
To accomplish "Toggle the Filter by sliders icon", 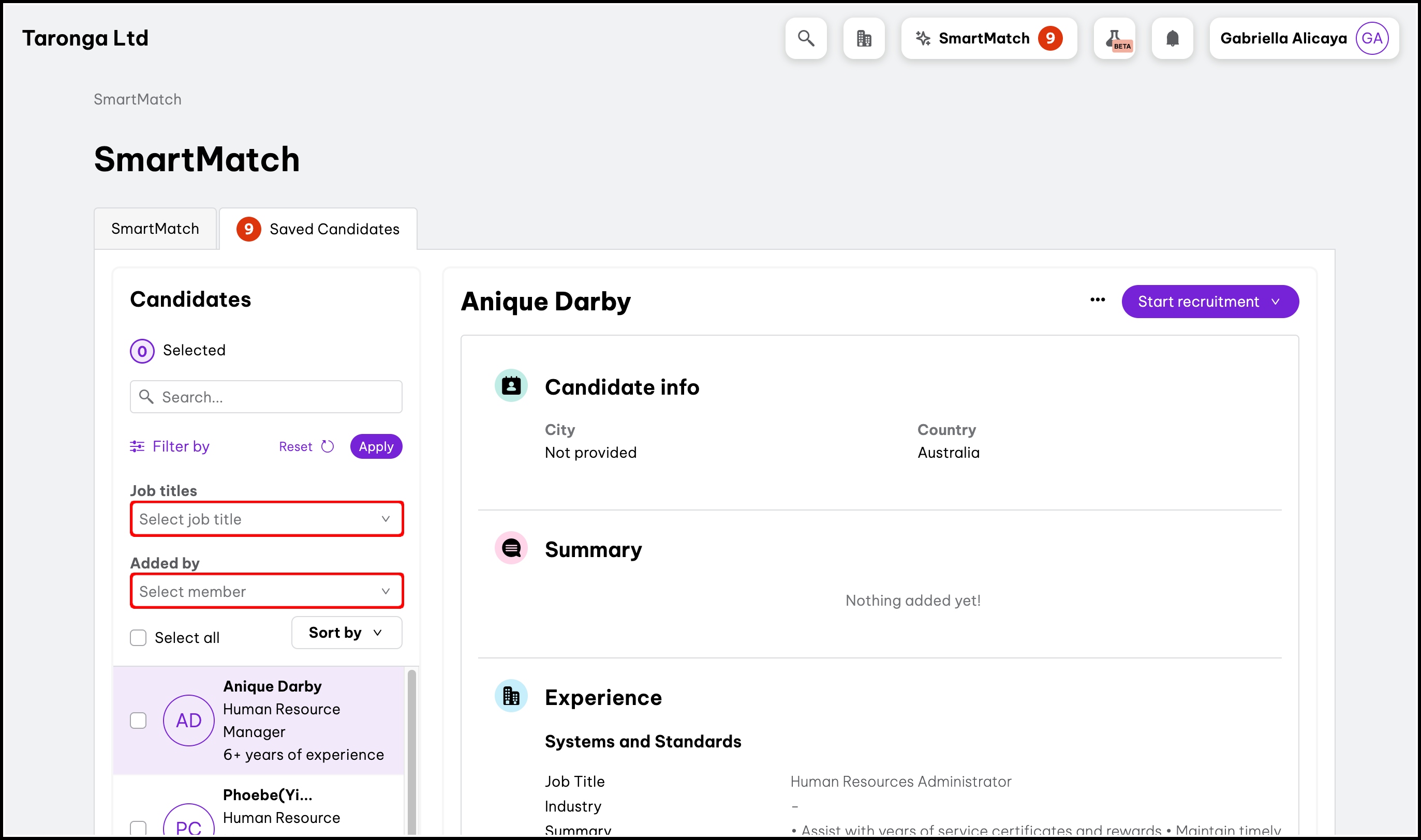I will tap(137, 446).
